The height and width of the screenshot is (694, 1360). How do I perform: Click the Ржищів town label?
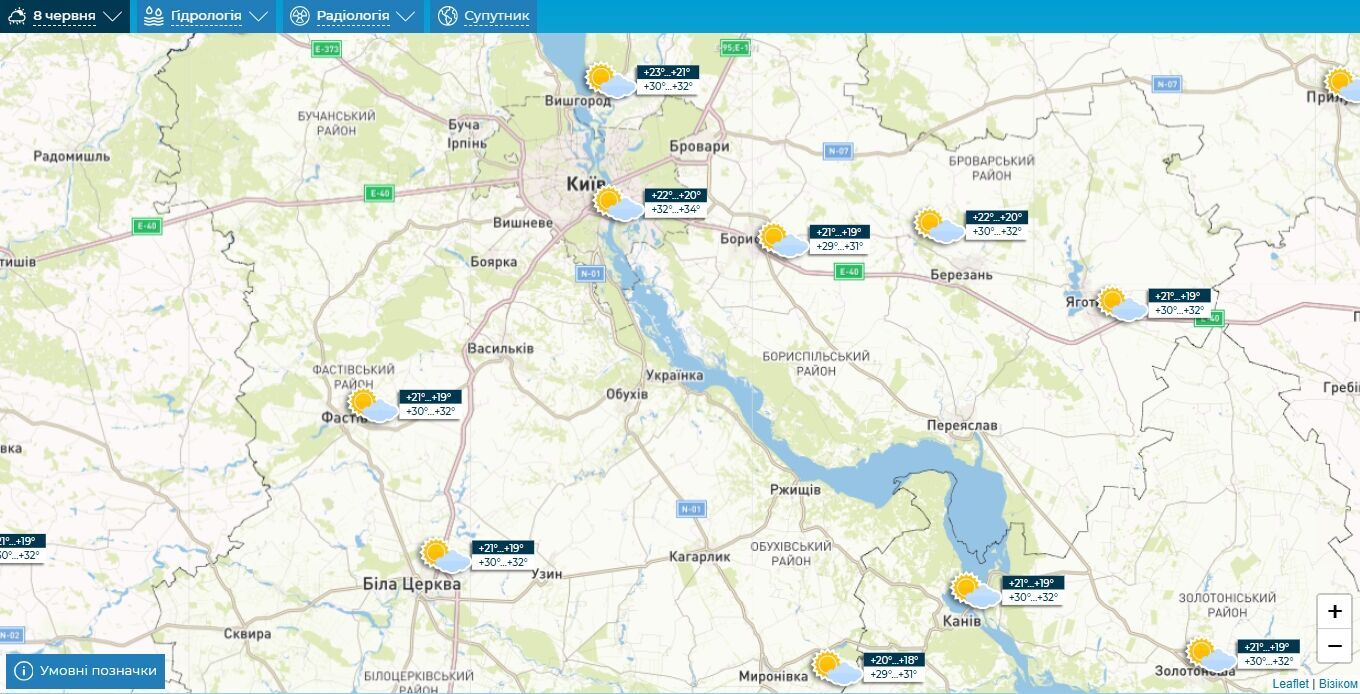point(796,490)
